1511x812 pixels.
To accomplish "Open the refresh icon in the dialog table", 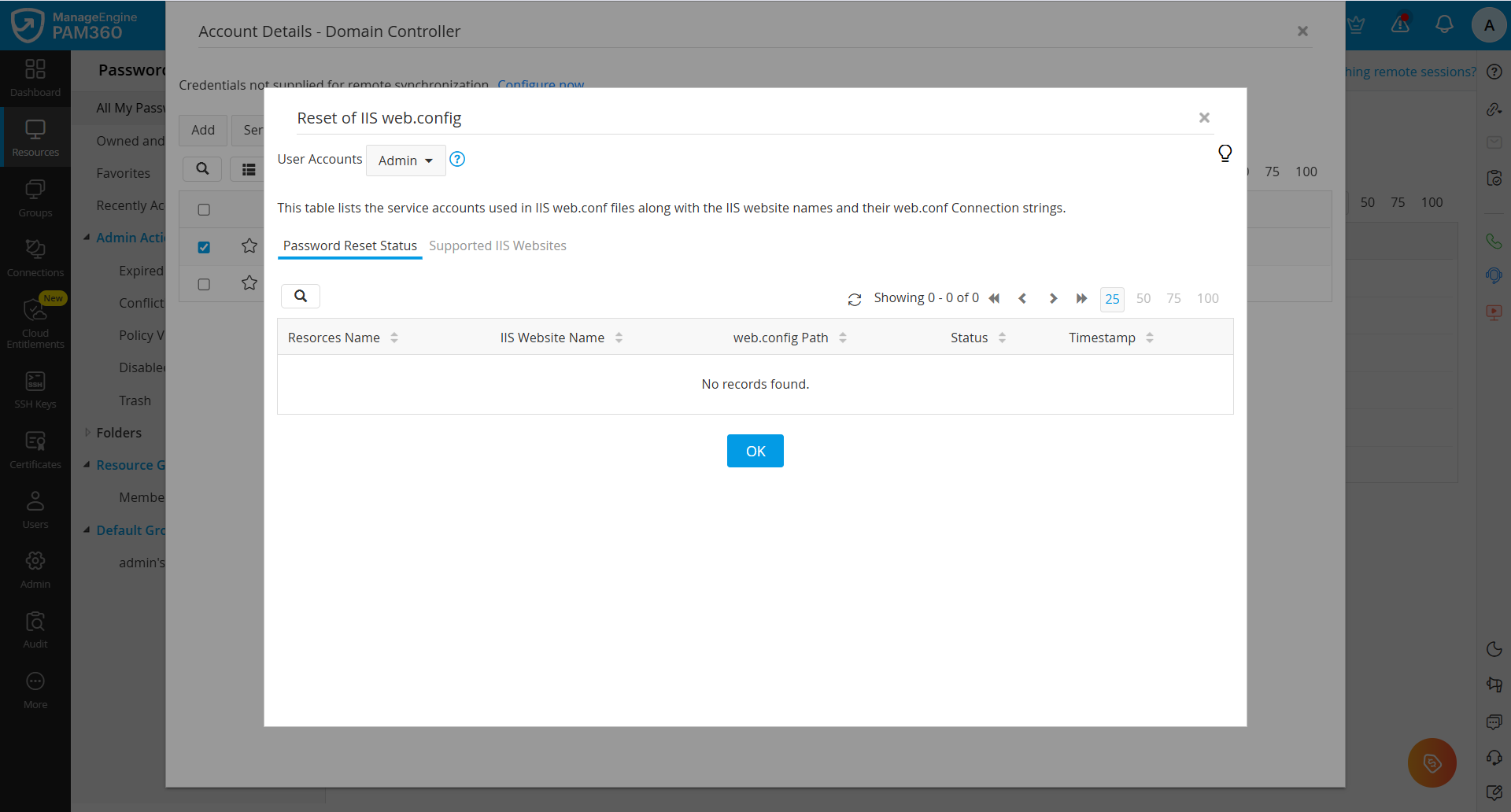I will pyautogui.click(x=855, y=299).
